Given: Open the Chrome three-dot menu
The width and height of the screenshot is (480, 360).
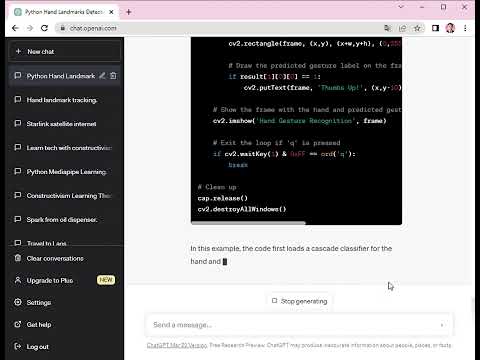Looking at the screenshot, I should pyautogui.click(x=465, y=28).
